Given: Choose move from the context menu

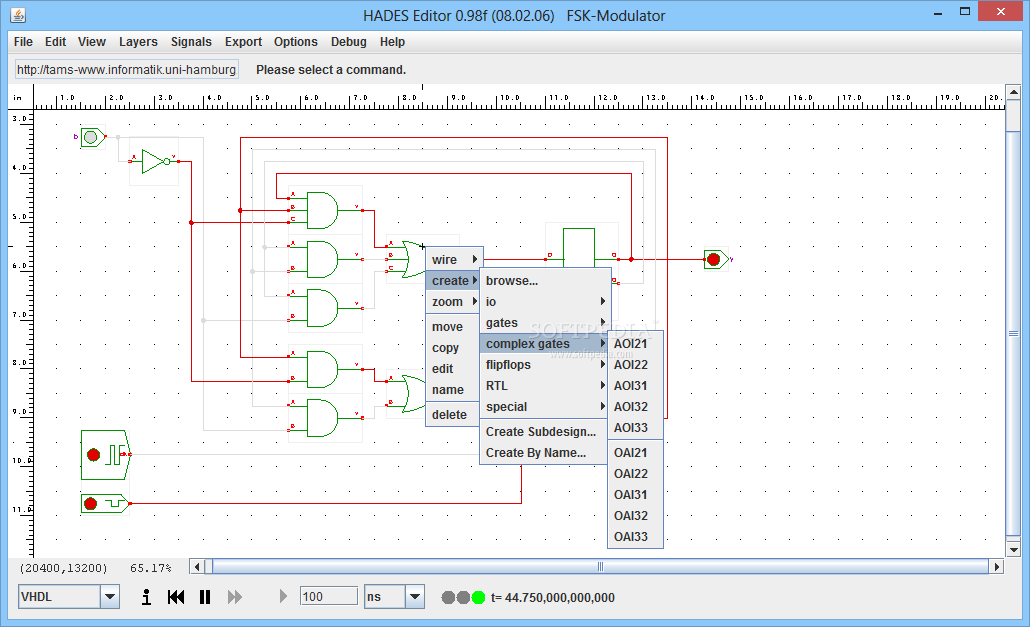Looking at the screenshot, I should [x=453, y=326].
